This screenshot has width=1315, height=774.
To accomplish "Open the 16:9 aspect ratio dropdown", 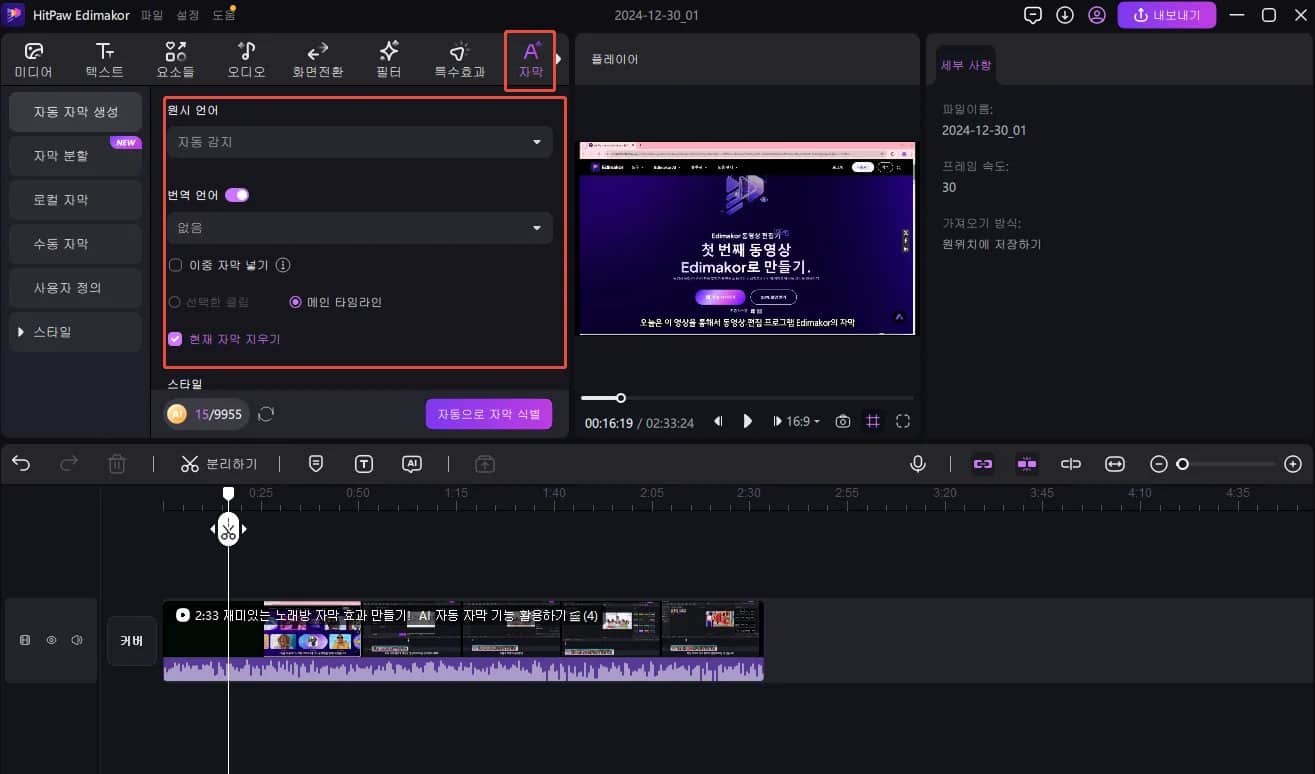I will pyautogui.click(x=796, y=421).
